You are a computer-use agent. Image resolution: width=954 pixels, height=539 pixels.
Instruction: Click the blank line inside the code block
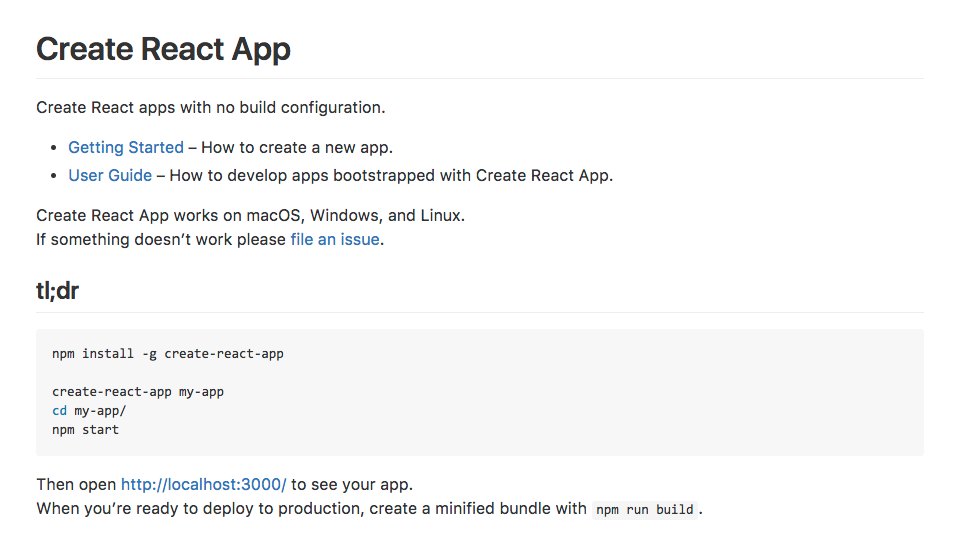coord(300,372)
